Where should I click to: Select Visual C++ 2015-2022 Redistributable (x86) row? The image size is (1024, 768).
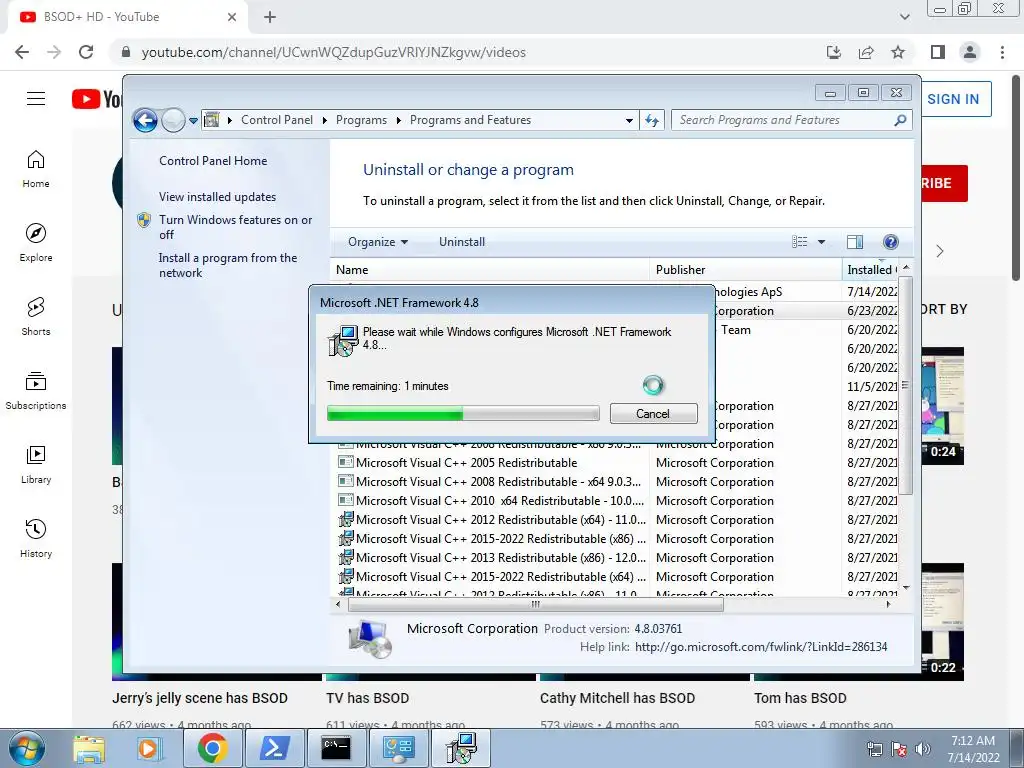616,539
